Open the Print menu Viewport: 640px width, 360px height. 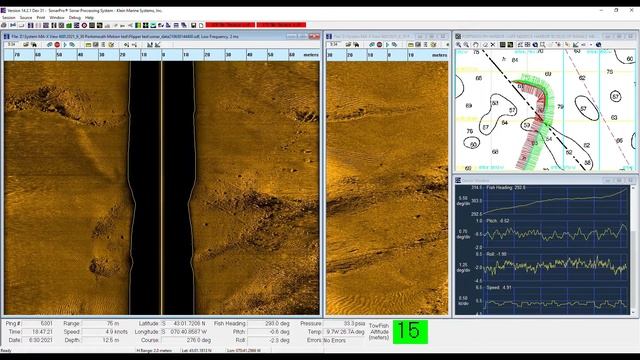[41, 18]
